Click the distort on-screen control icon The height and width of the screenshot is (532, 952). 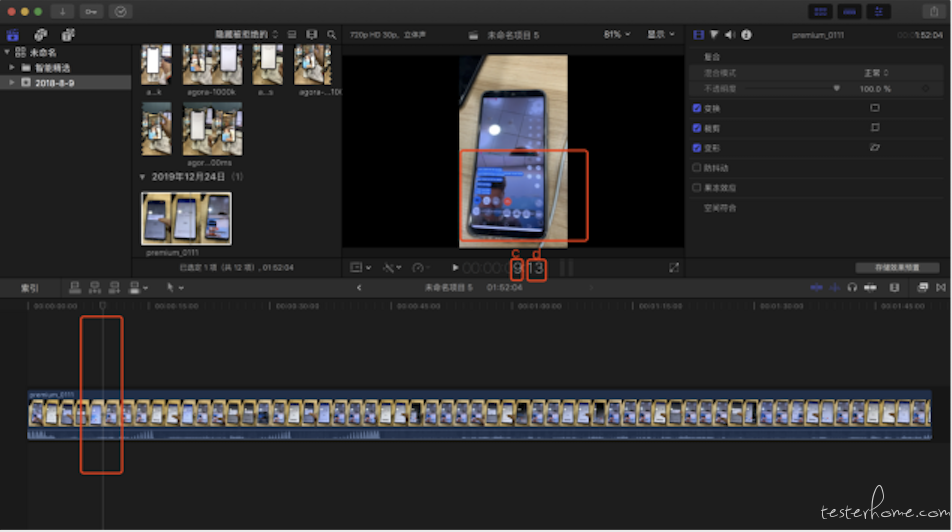tap(875, 148)
